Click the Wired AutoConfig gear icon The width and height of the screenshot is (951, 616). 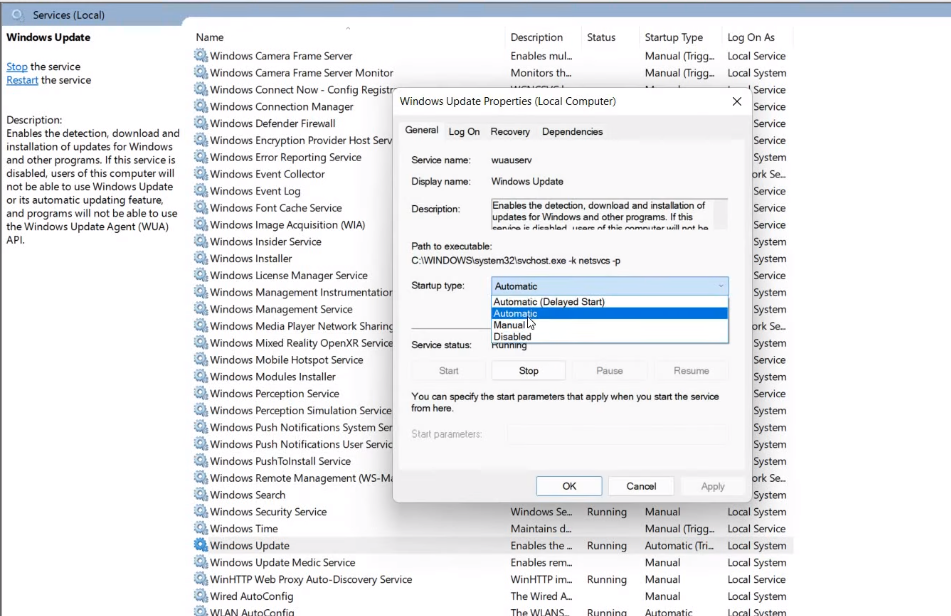click(200, 596)
